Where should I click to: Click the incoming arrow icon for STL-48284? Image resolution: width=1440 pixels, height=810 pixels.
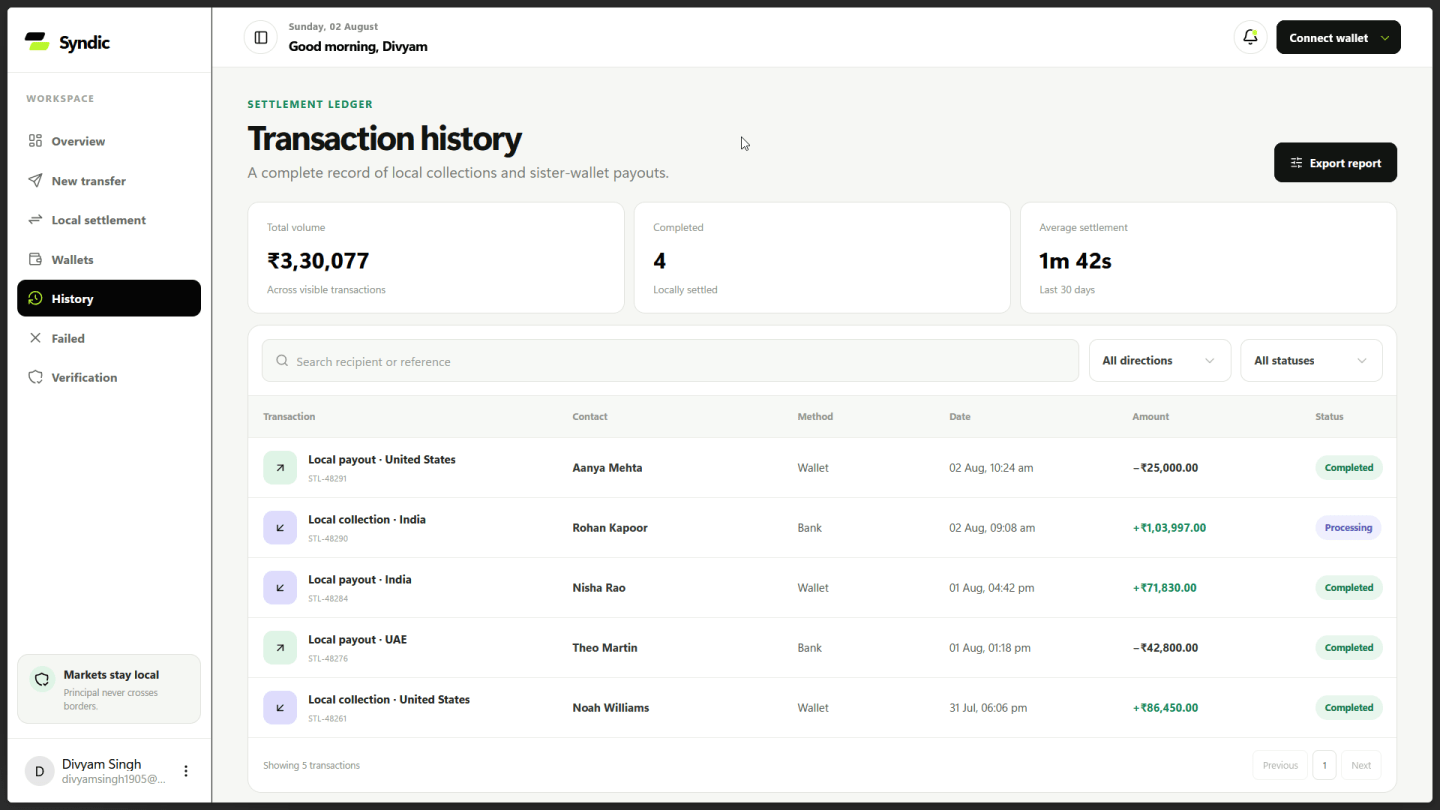[280, 588]
